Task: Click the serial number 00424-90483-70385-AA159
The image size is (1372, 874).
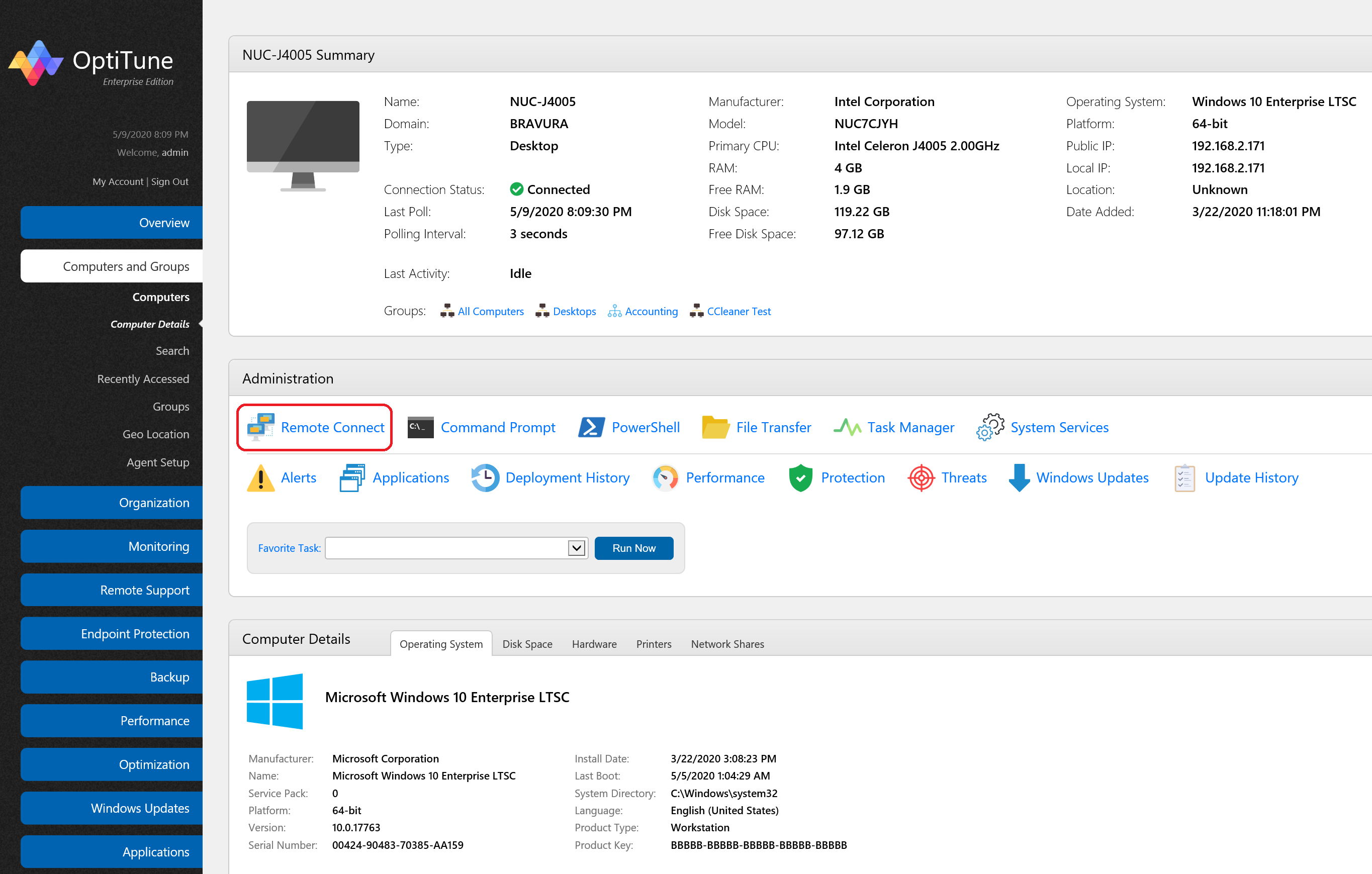Action: (x=398, y=845)
